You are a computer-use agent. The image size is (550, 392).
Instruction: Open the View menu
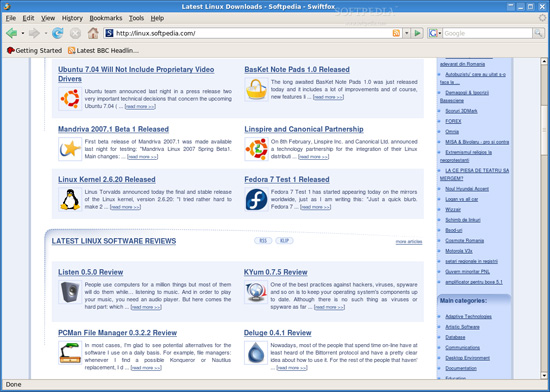(x=48, y=18)
